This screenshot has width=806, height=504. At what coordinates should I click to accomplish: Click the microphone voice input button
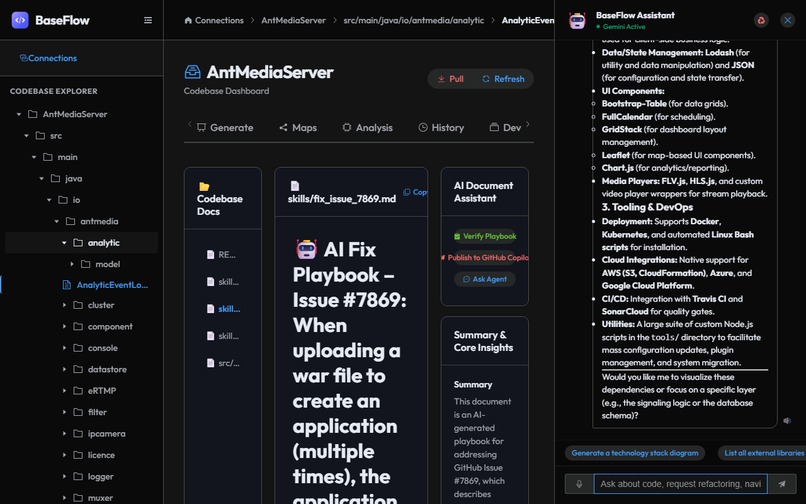[579, 484]
